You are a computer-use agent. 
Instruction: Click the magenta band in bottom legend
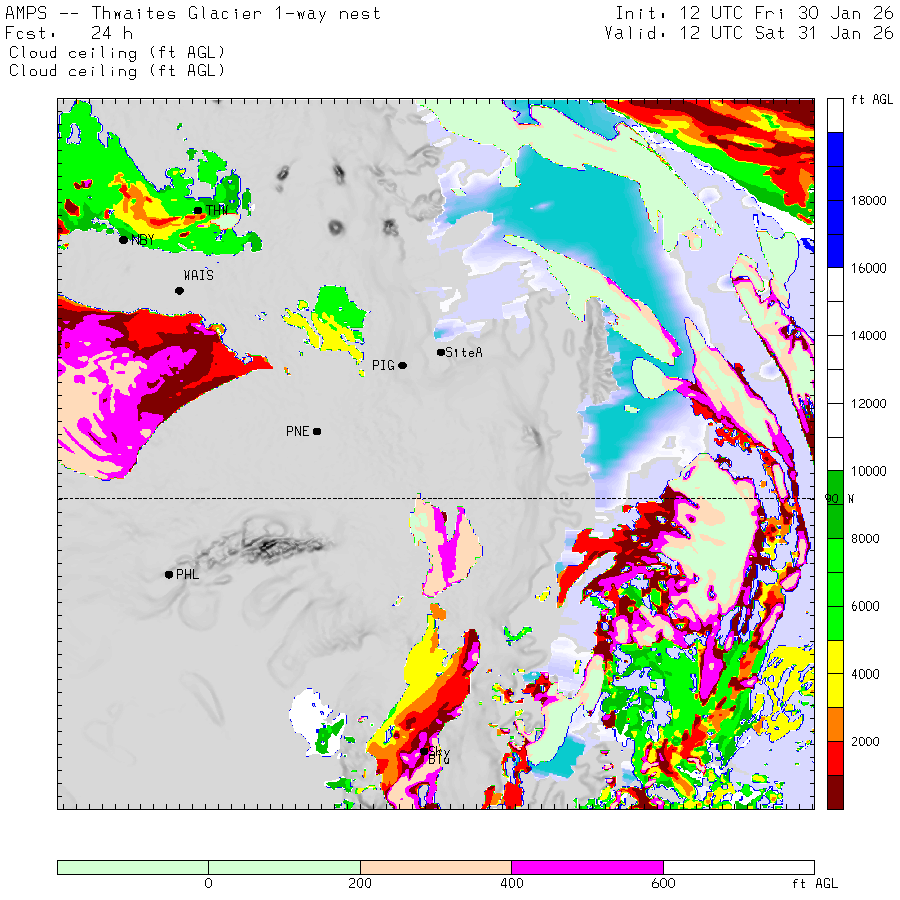(587, 867)
